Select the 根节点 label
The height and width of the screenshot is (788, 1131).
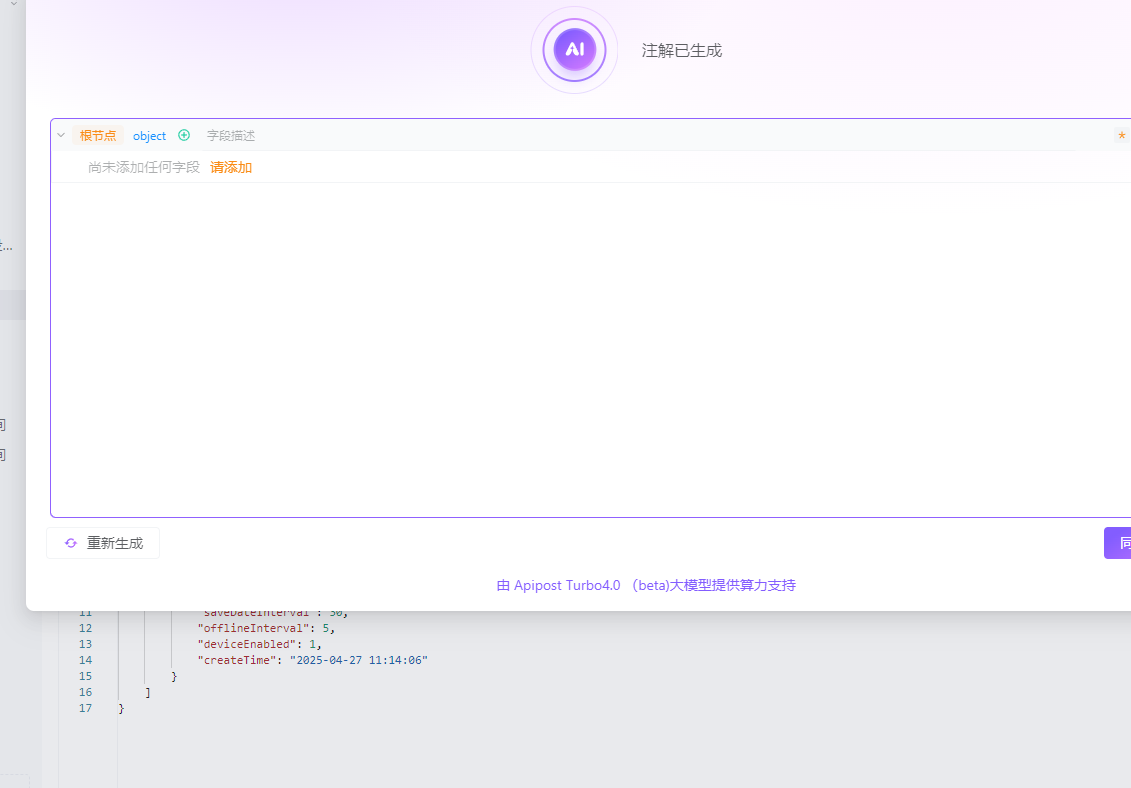[98, 135]
